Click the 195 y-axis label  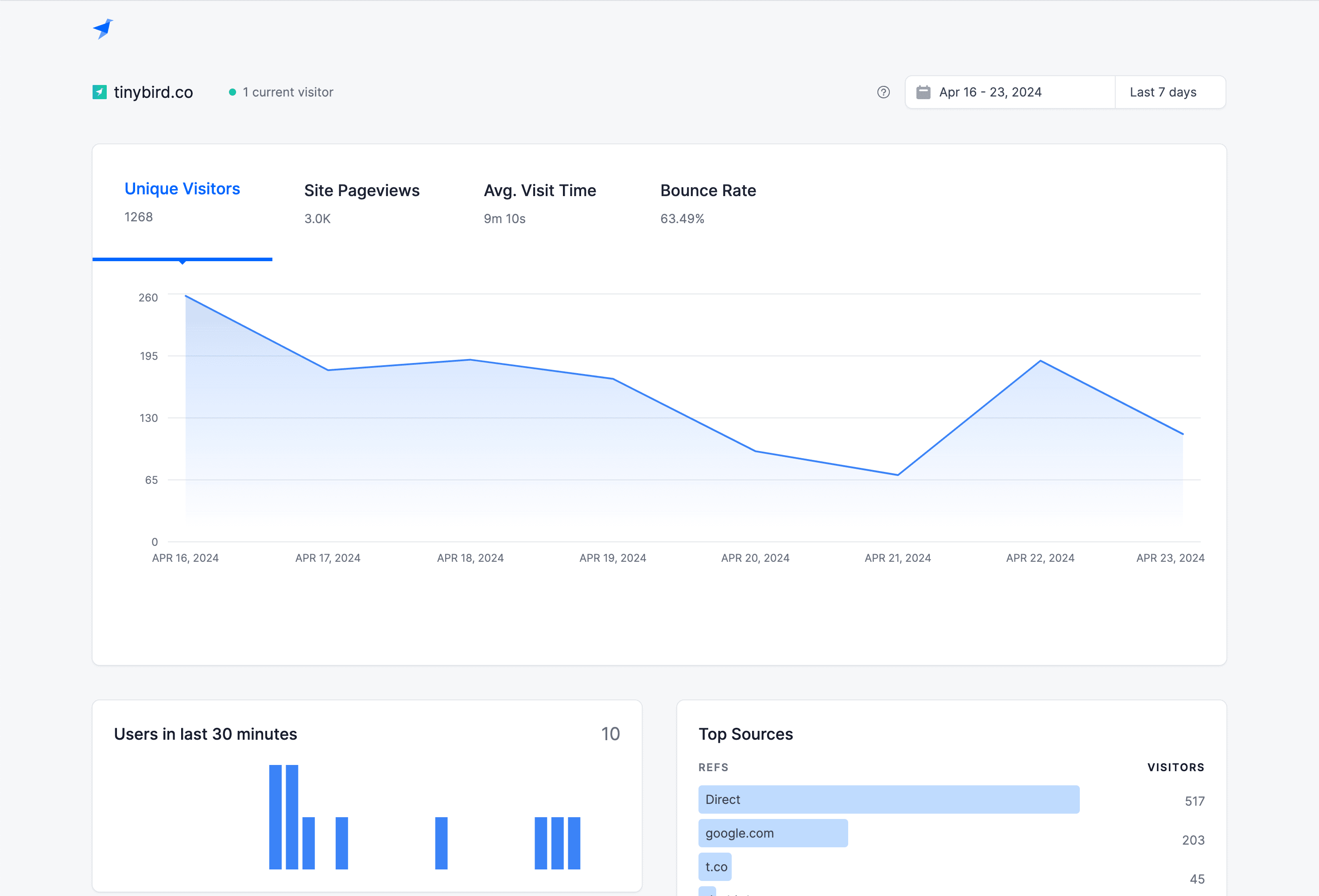(149, 355)
